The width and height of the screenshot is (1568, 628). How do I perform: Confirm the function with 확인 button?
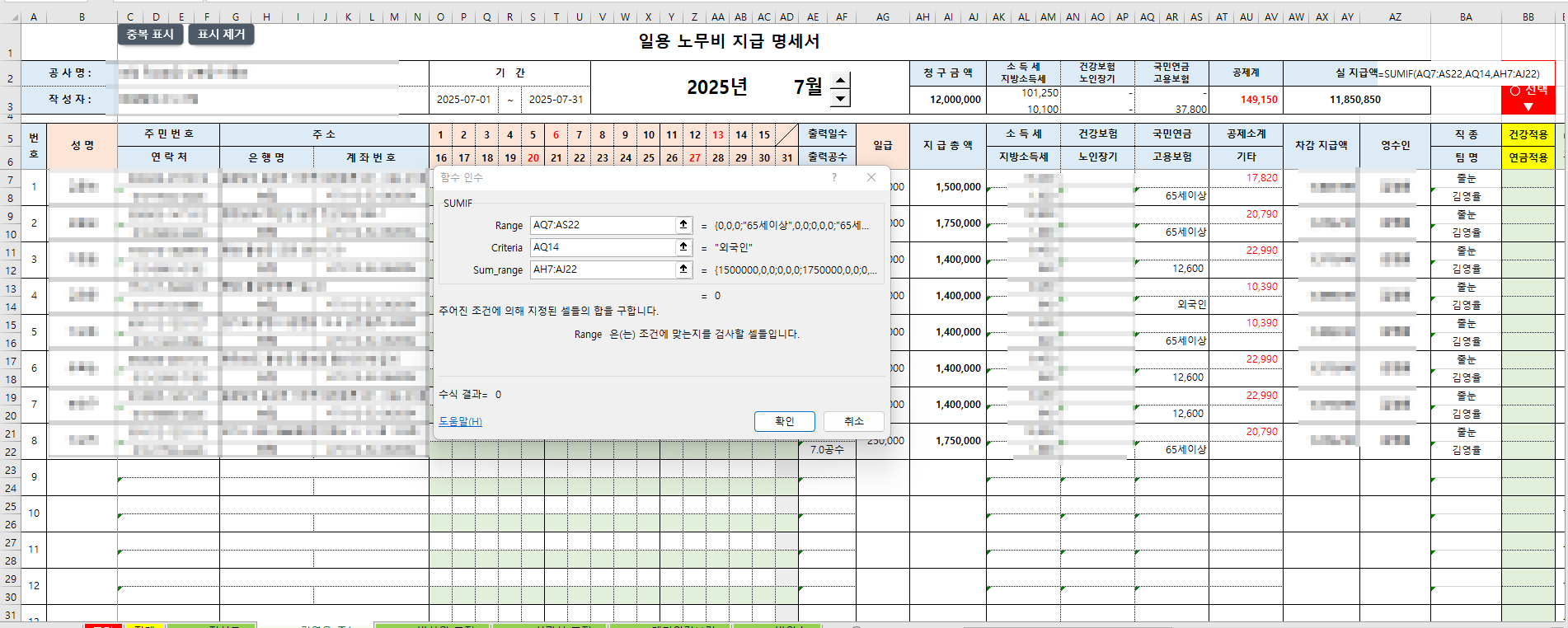point(784,421)
